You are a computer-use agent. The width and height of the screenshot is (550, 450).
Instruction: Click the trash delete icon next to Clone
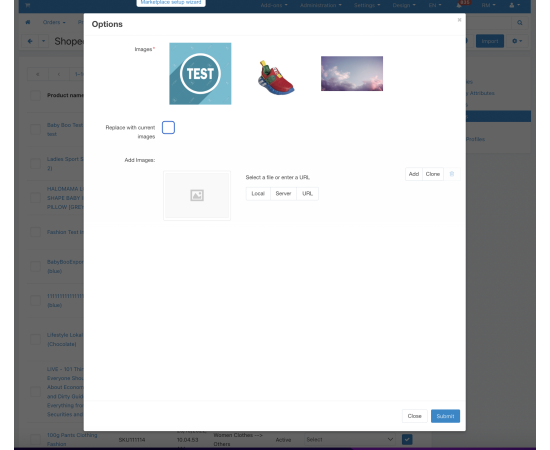452,174
